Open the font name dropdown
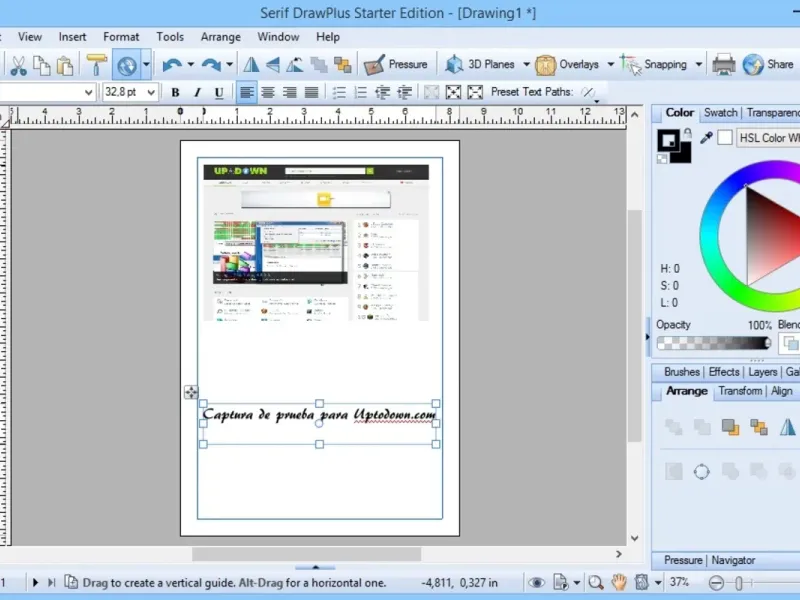Viewport: 800px width, 600px height. click(88, 92)
